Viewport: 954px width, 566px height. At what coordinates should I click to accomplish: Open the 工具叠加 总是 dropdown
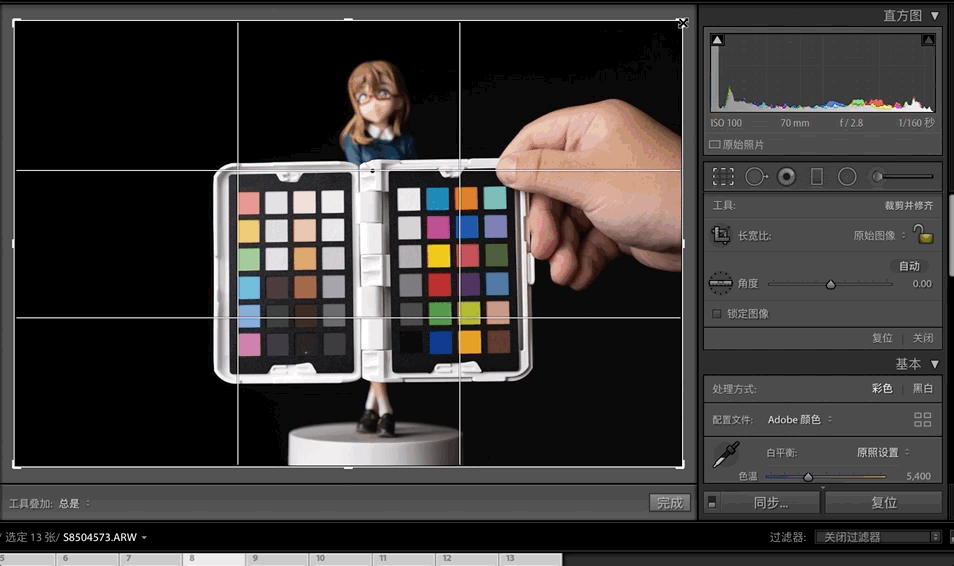coord(74,503)
